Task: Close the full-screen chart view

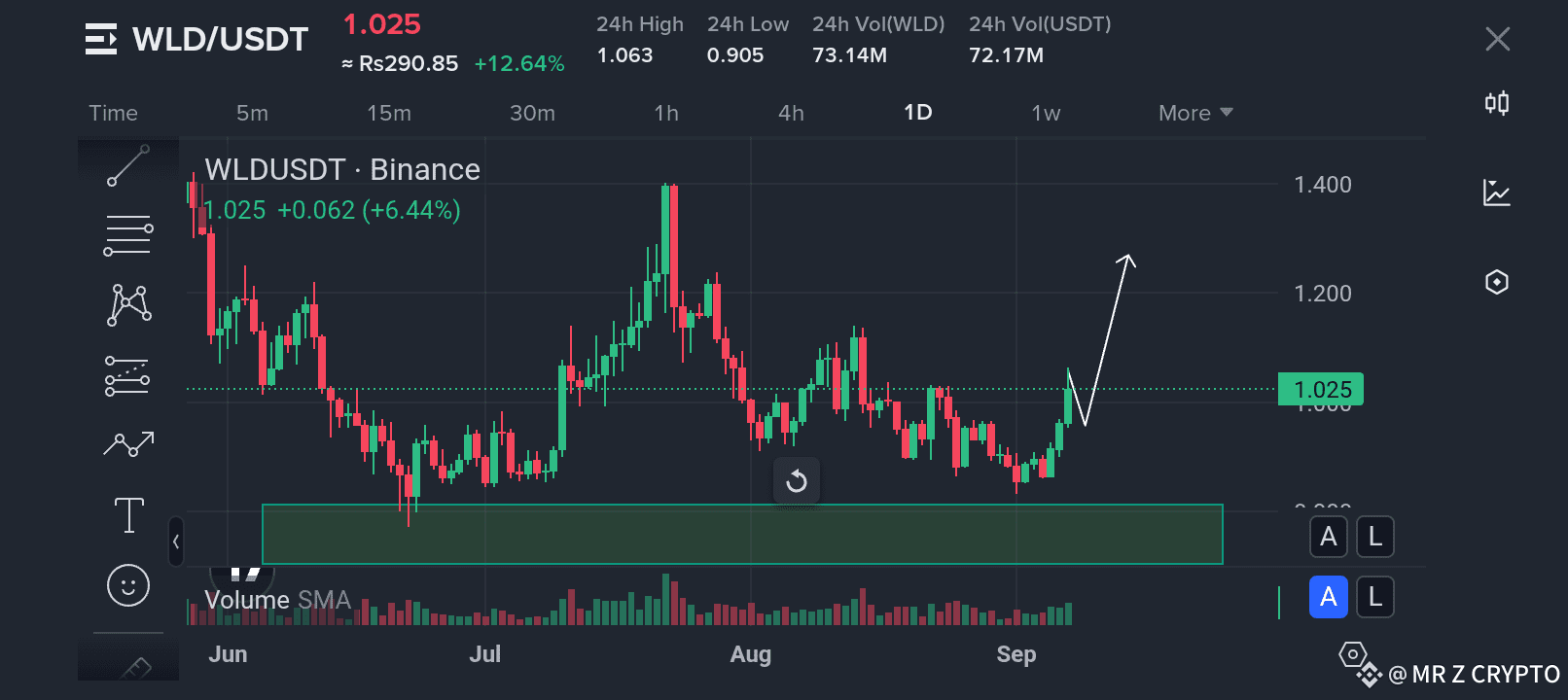Action: 1498,39
